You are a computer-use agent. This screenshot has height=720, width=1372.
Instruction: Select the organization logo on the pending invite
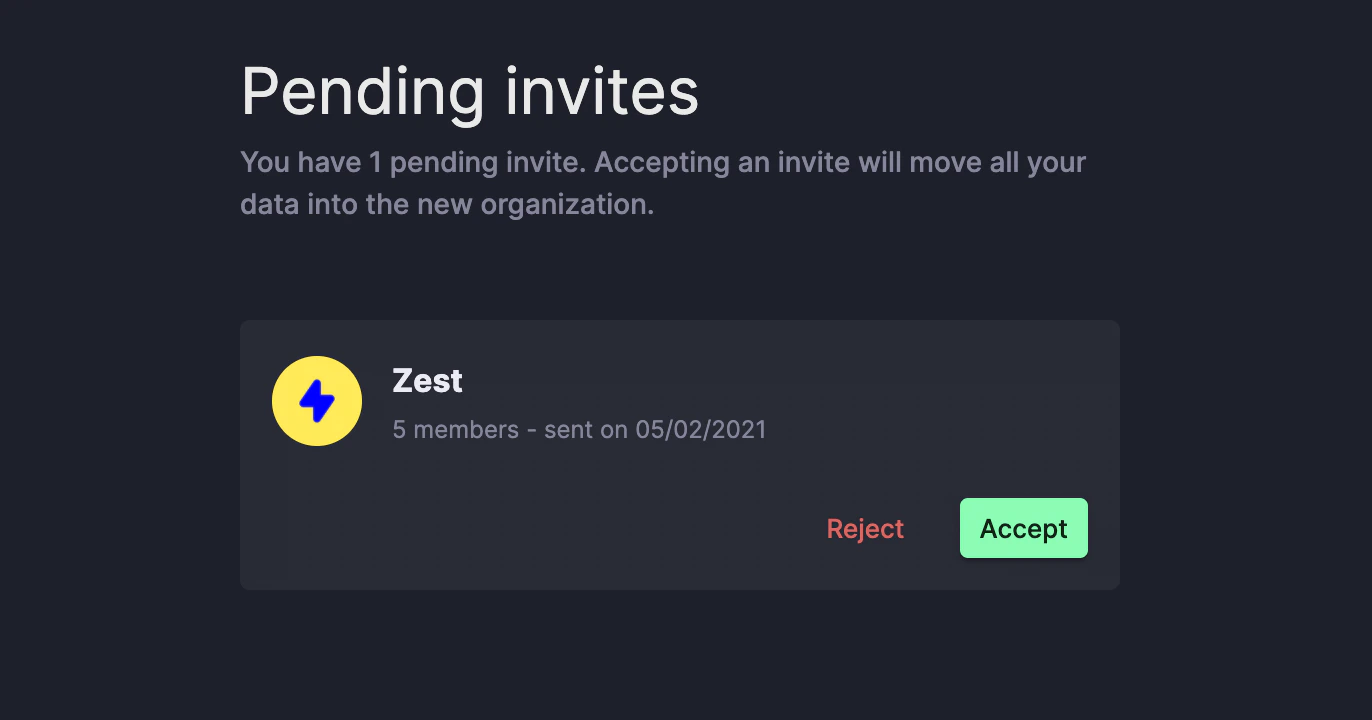[x=317, y=400]
